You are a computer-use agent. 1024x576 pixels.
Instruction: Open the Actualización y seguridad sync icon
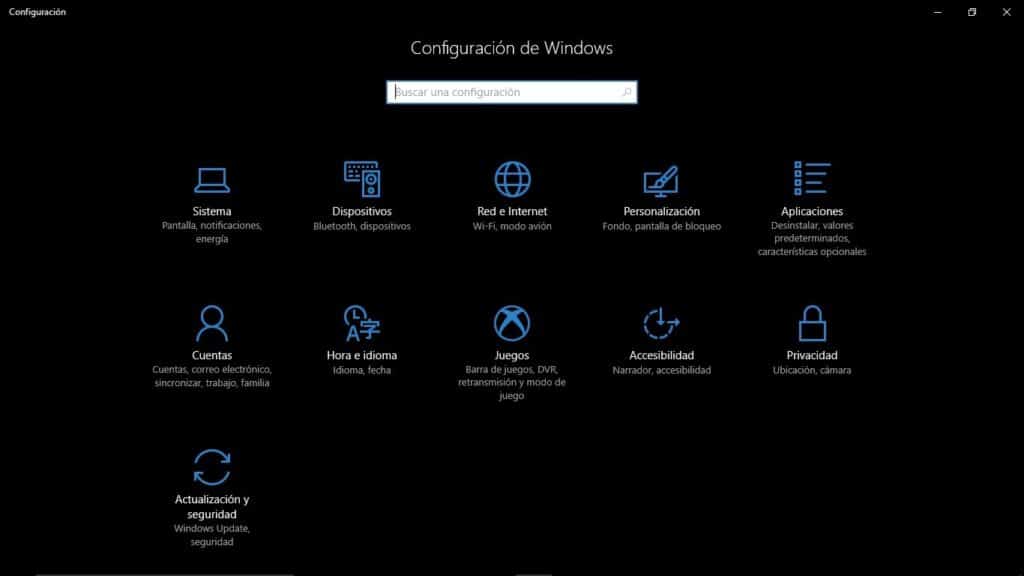pyautogui.click(x=212, y=467)
